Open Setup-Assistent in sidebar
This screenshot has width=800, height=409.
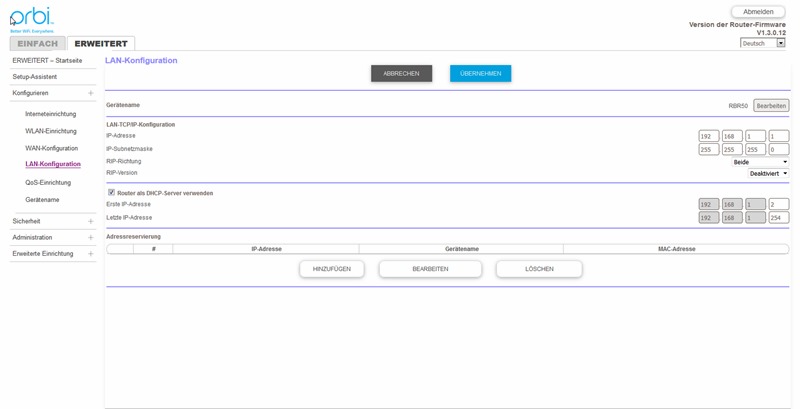click(35, 76)
